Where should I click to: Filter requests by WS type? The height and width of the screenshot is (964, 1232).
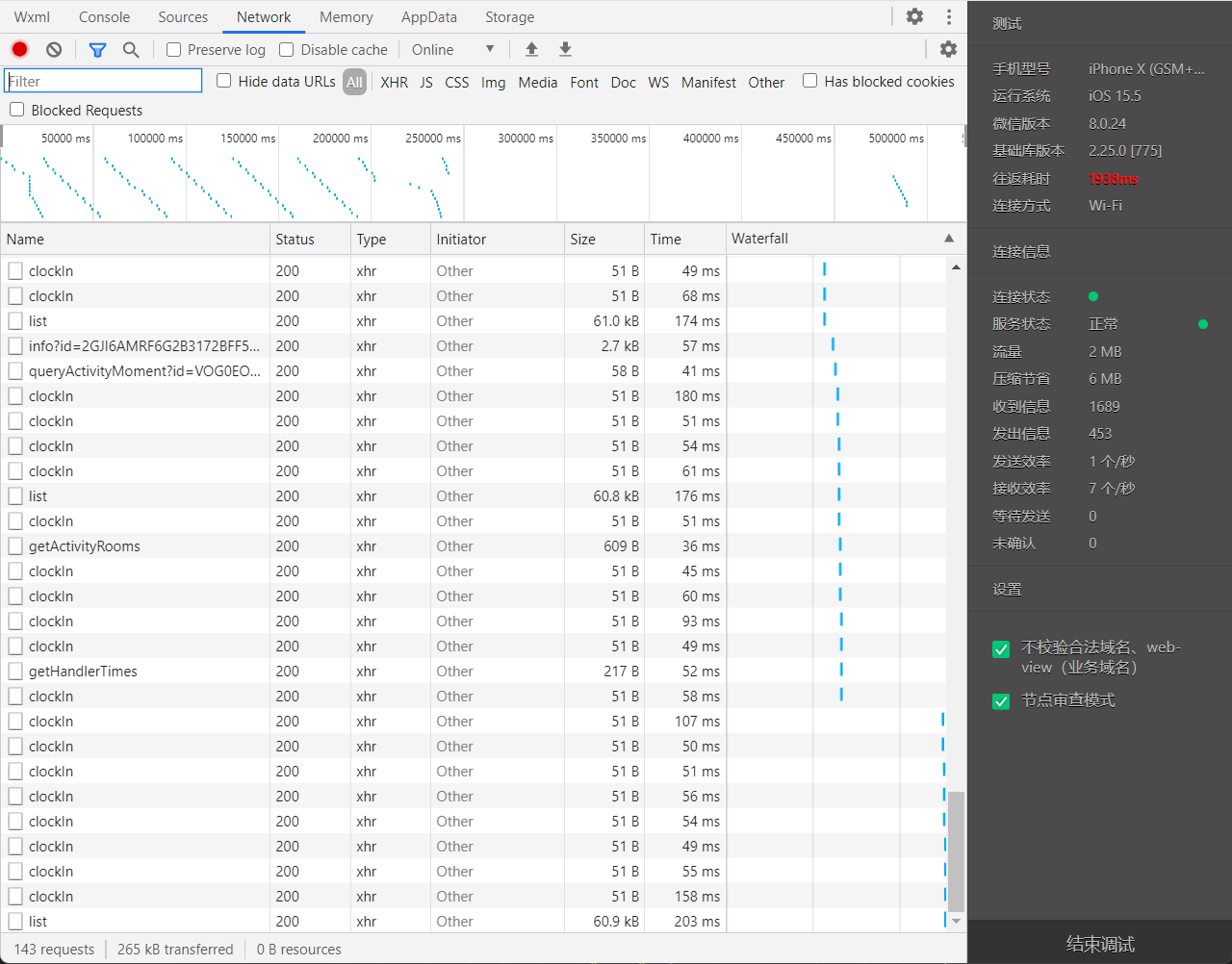pos(658,82)
